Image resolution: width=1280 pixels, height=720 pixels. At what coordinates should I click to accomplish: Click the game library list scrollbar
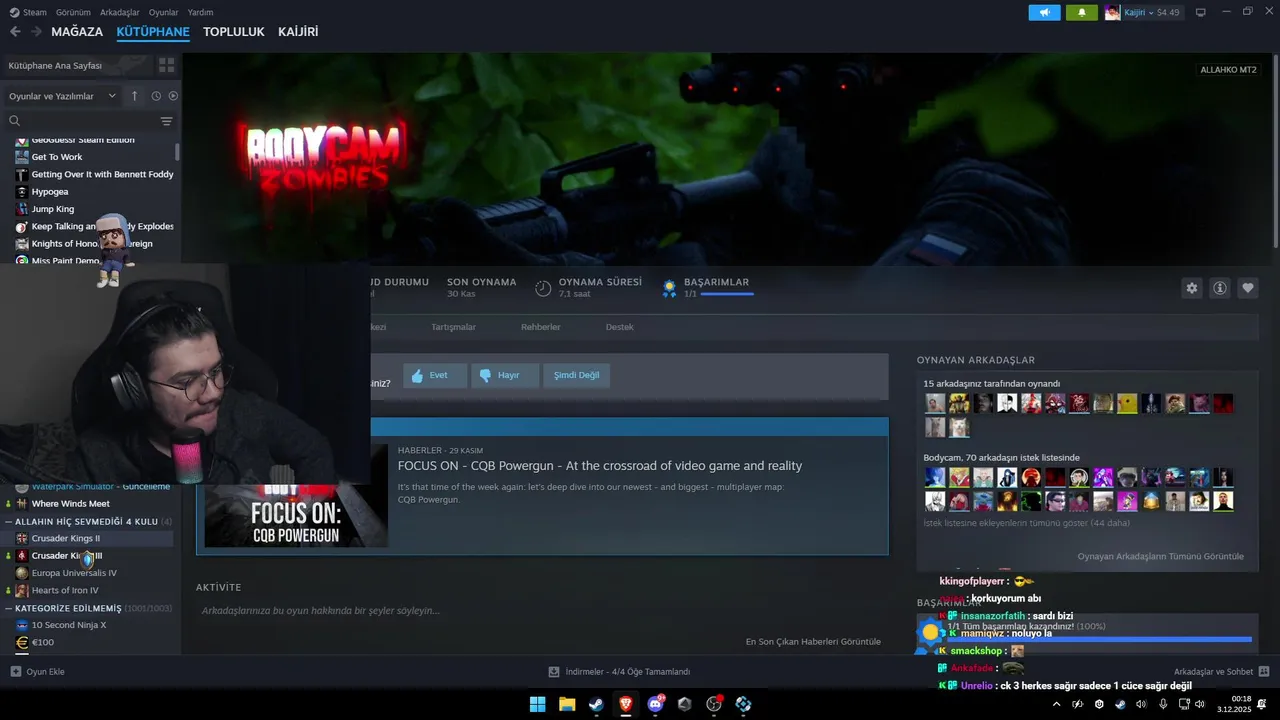coord(178,152)
